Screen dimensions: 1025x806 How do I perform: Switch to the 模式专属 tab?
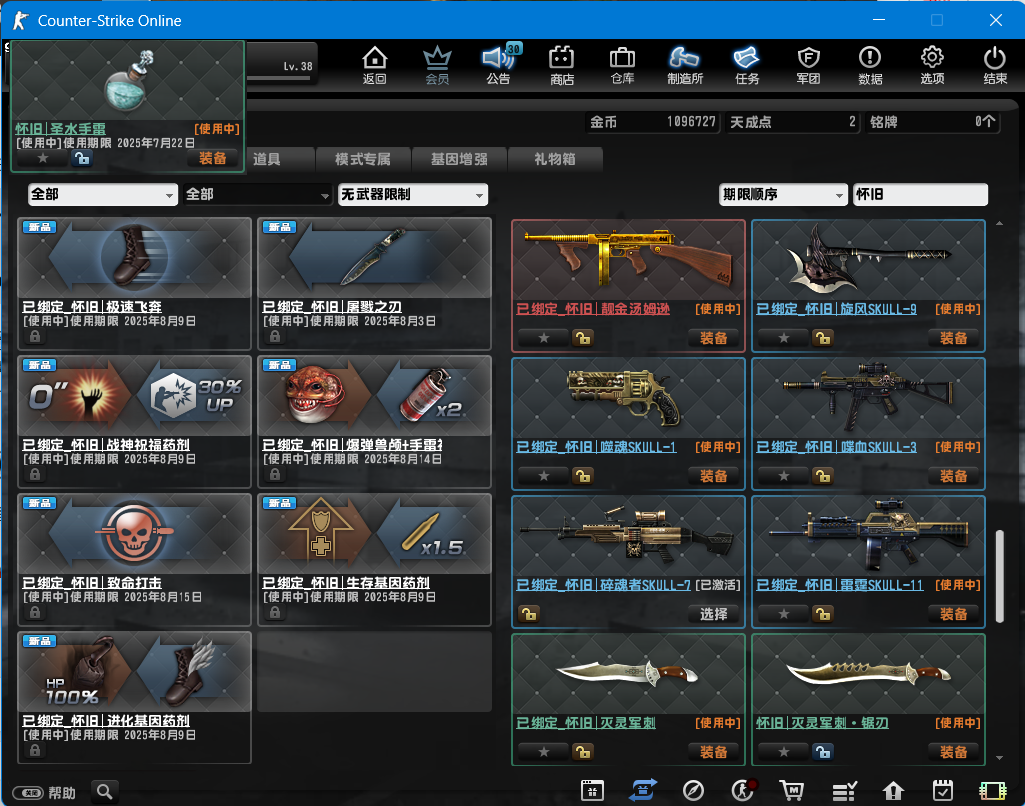click(363, 159)
